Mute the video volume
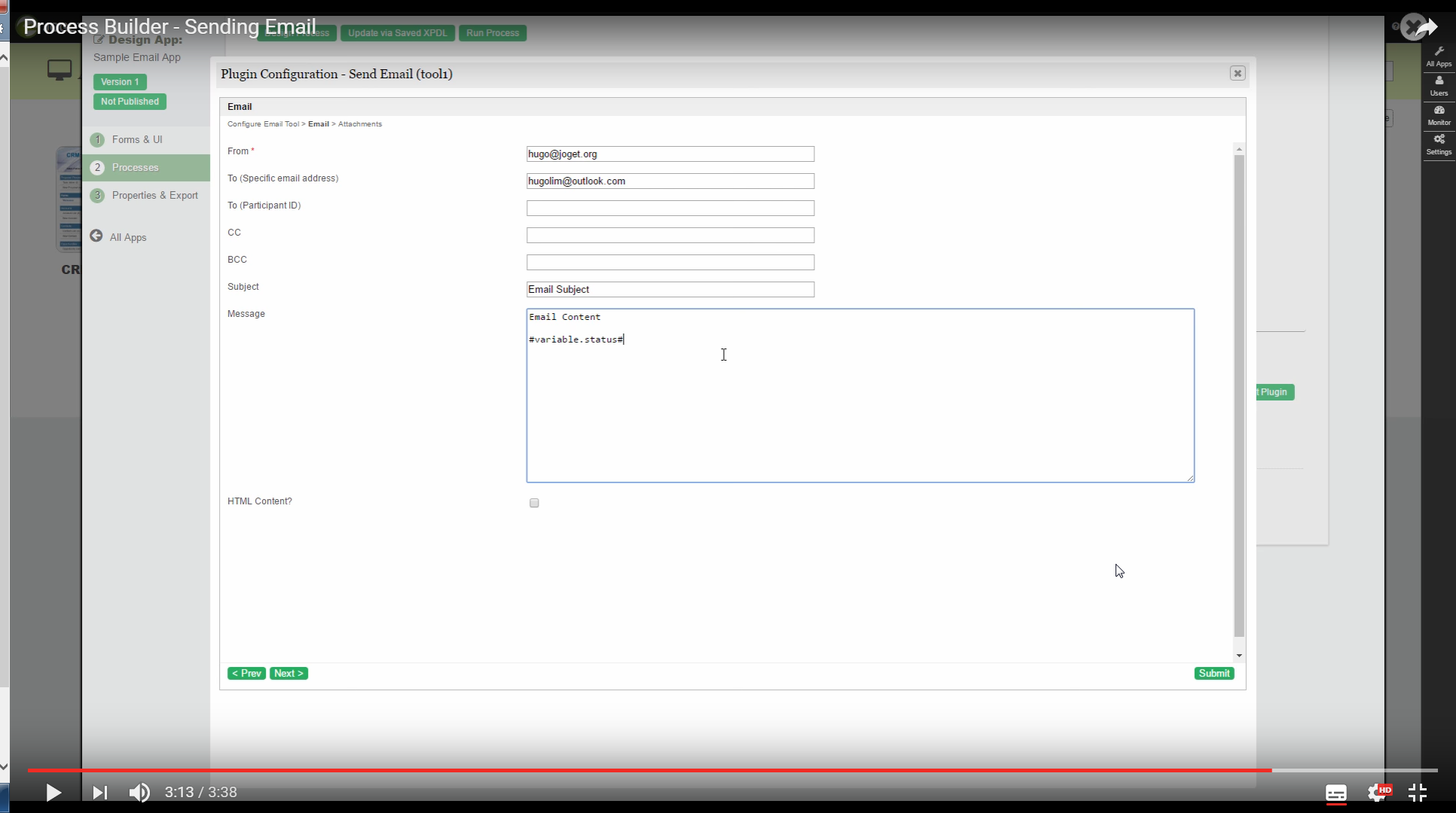The height and width of the screenshot is (813, 1456). pyautogui.click(x=139, y=792)
